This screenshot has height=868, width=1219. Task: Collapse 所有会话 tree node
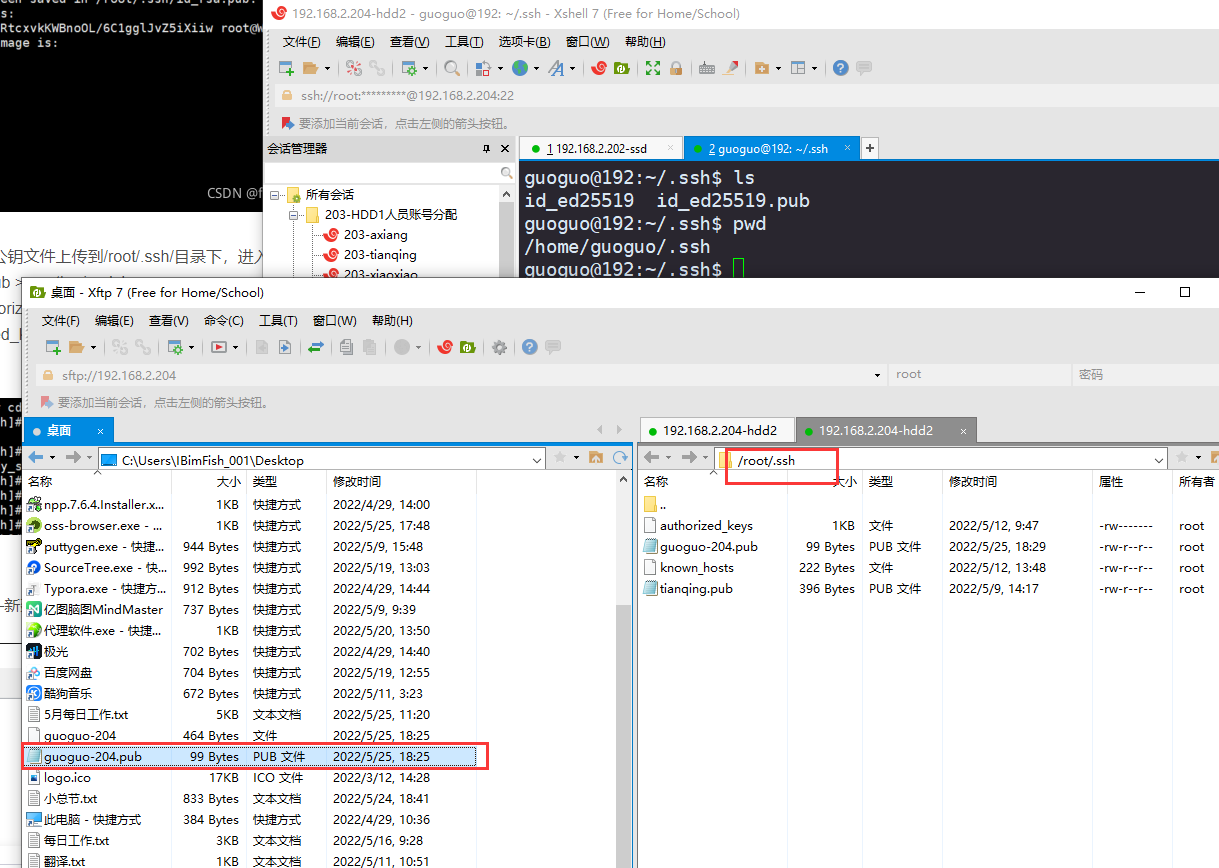click(x=276, y=195)
